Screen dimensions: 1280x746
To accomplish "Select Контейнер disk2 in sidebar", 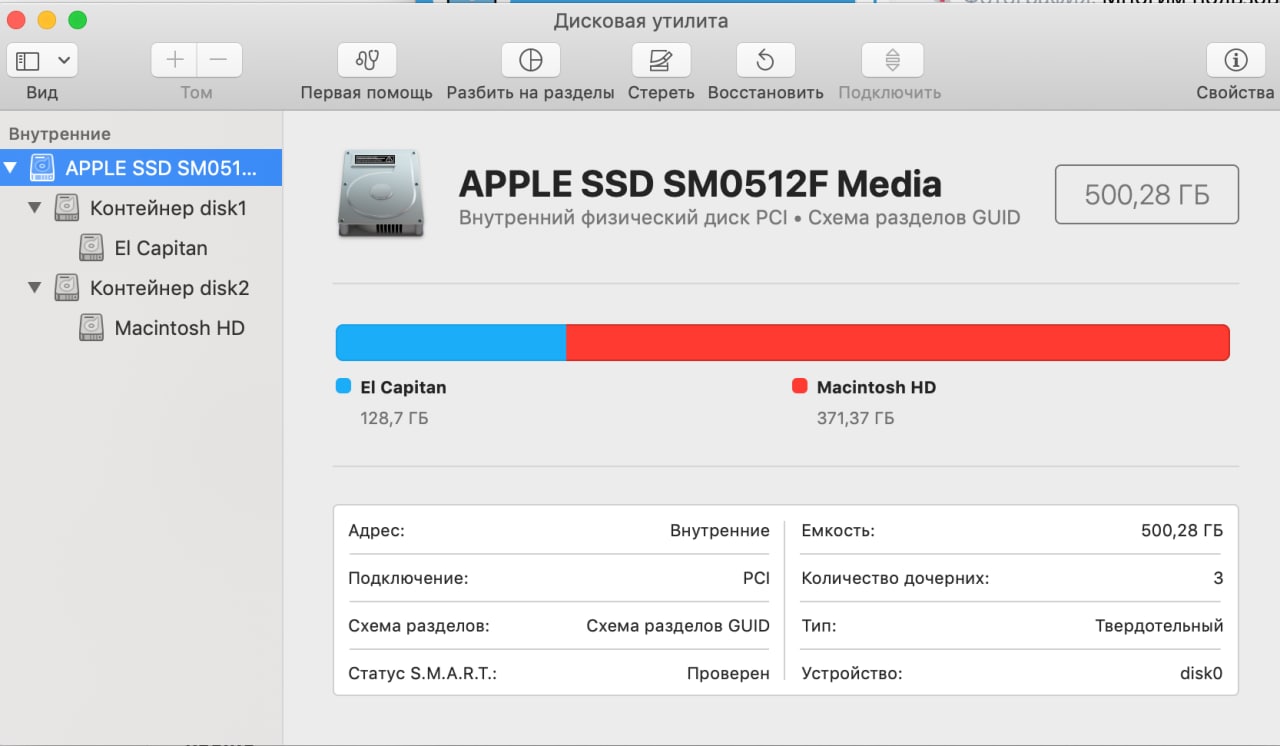I will 141,288.
